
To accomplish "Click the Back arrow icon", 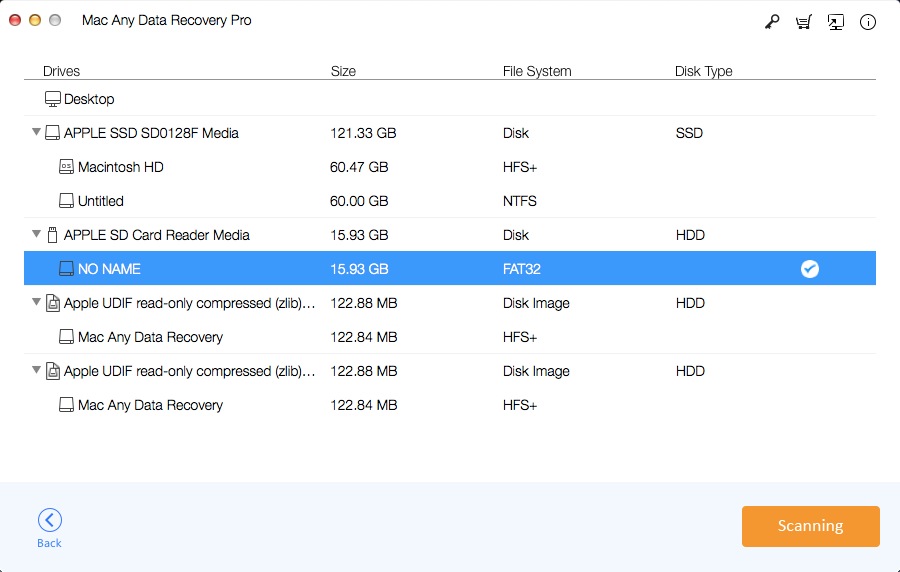I will point(49,519).
